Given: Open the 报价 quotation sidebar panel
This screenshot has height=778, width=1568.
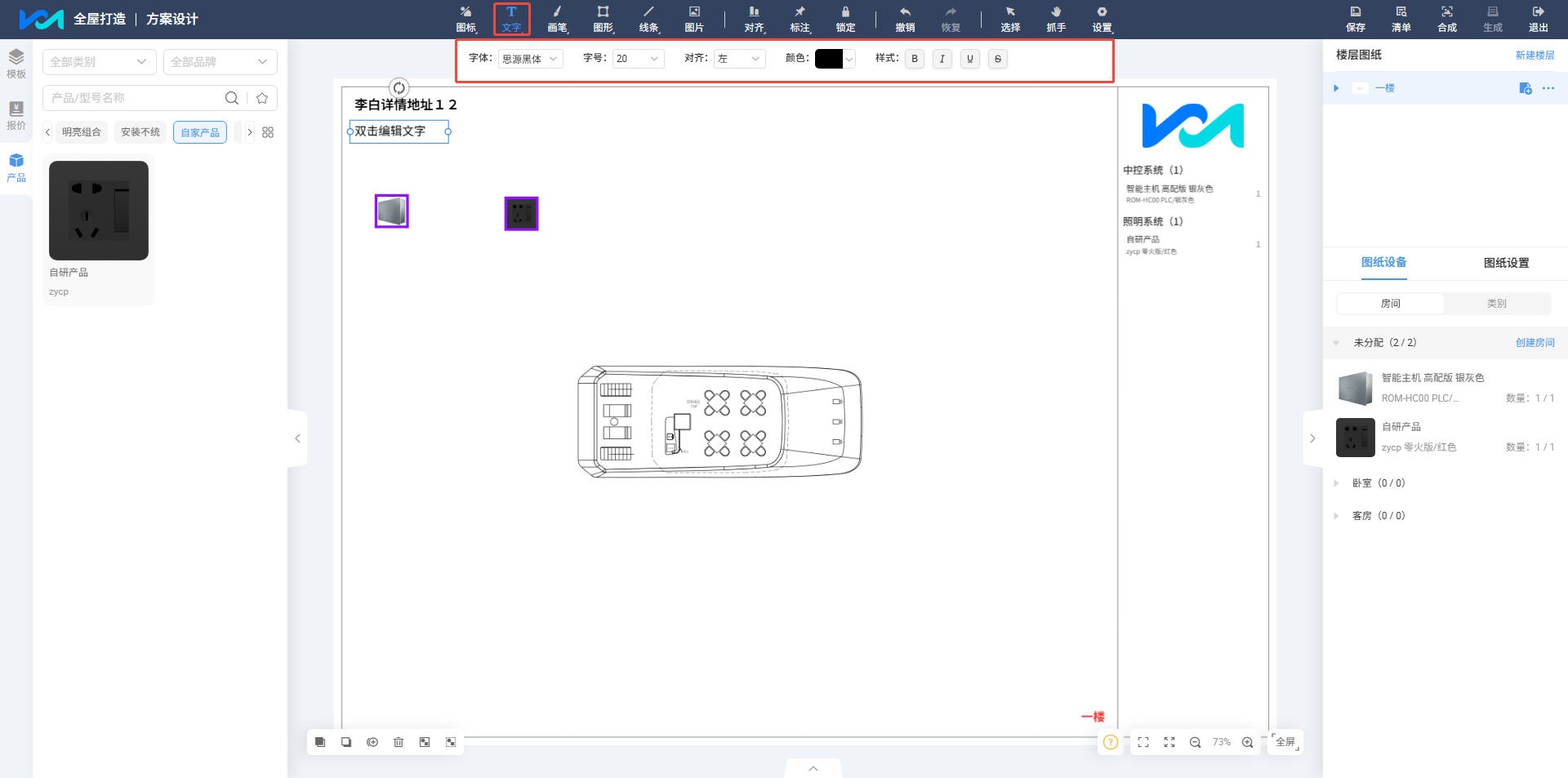Looking at the screenshot, I should [16, 115].
